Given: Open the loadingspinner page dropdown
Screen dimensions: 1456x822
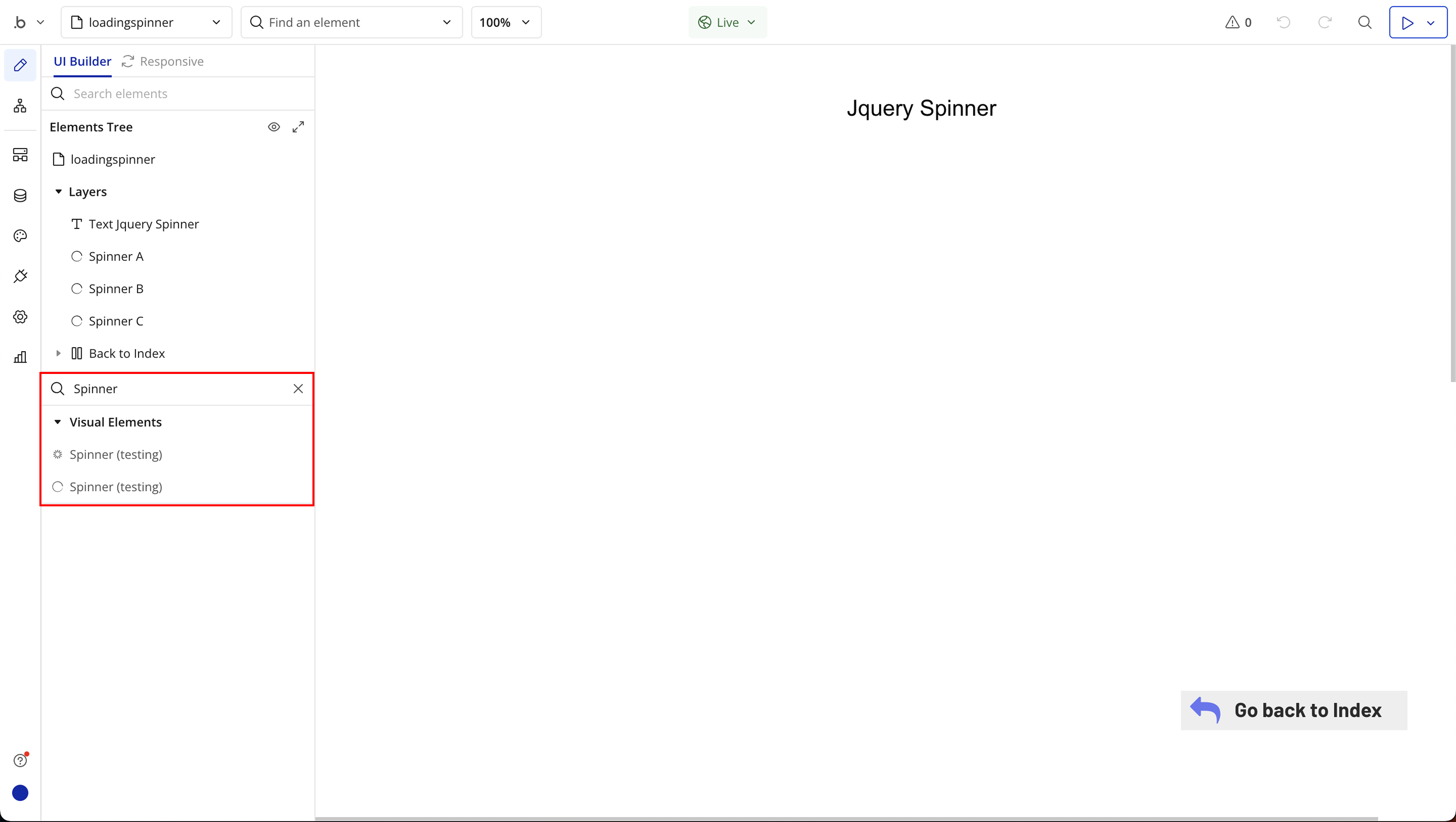Looking at the screenshot, I should point(146,22).
